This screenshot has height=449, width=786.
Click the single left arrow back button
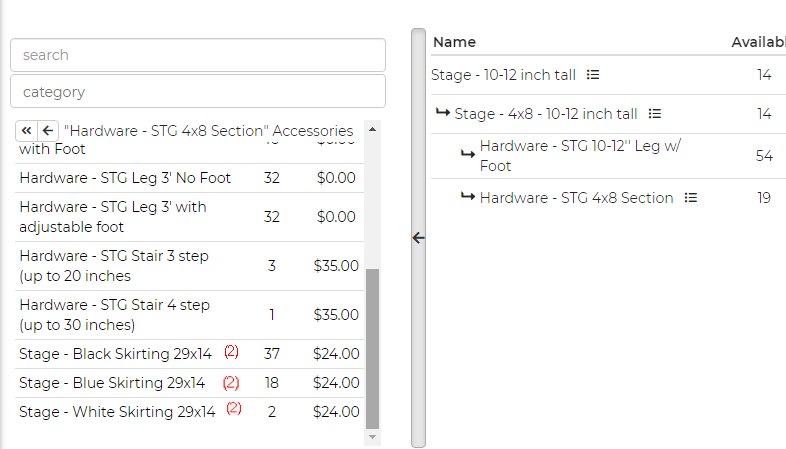coord(47,131)
